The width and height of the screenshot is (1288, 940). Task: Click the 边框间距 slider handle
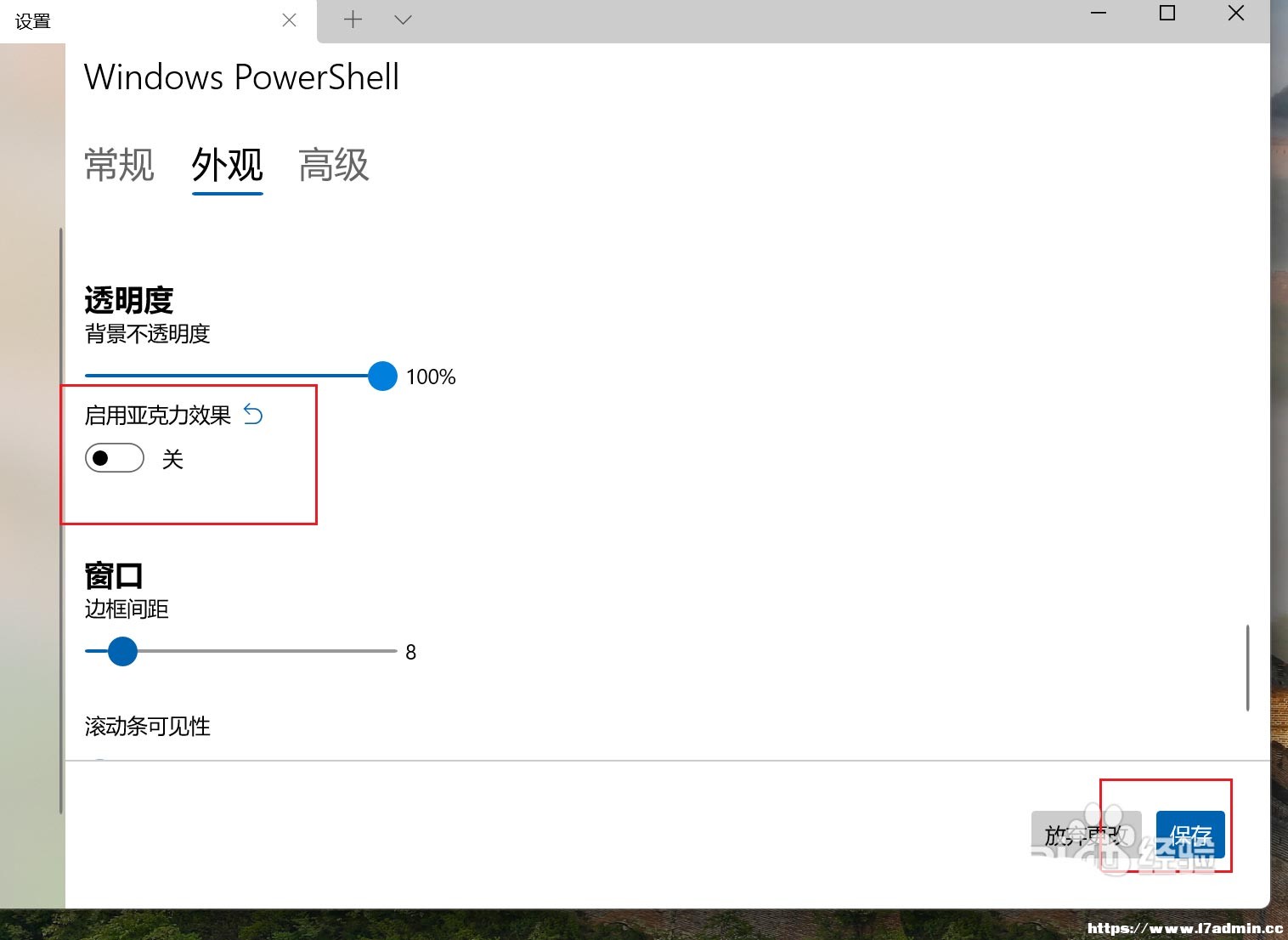pos(122,651)
